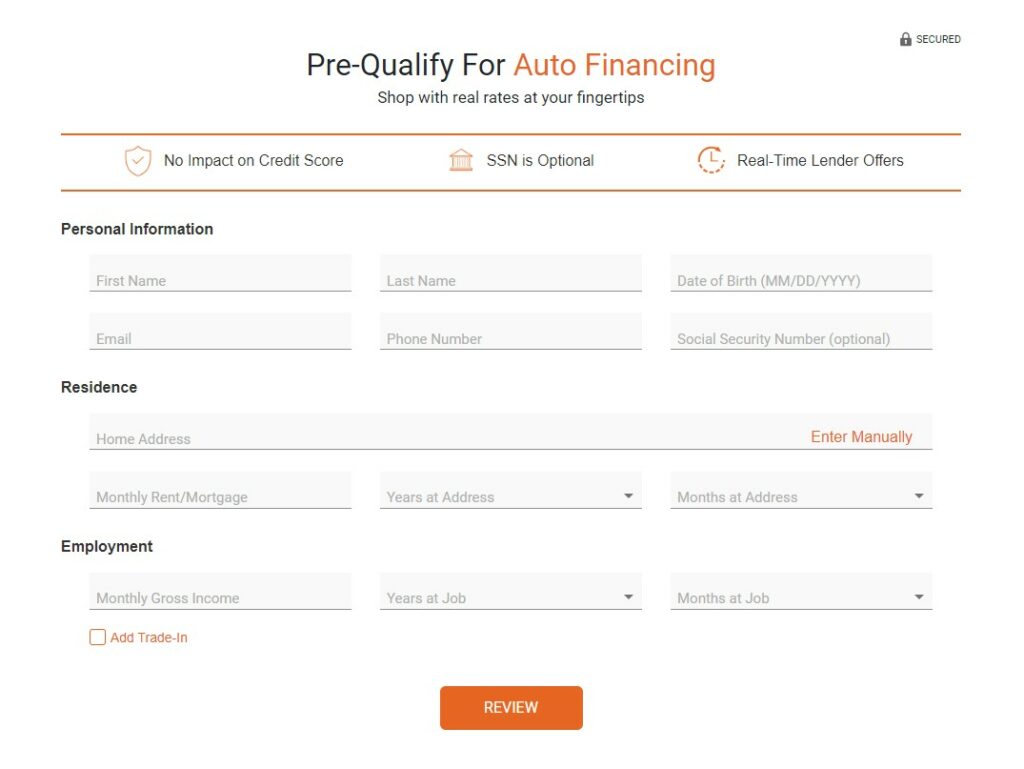1024x769 pixels.
Task: Select the Last Name input
Action: 511,274
